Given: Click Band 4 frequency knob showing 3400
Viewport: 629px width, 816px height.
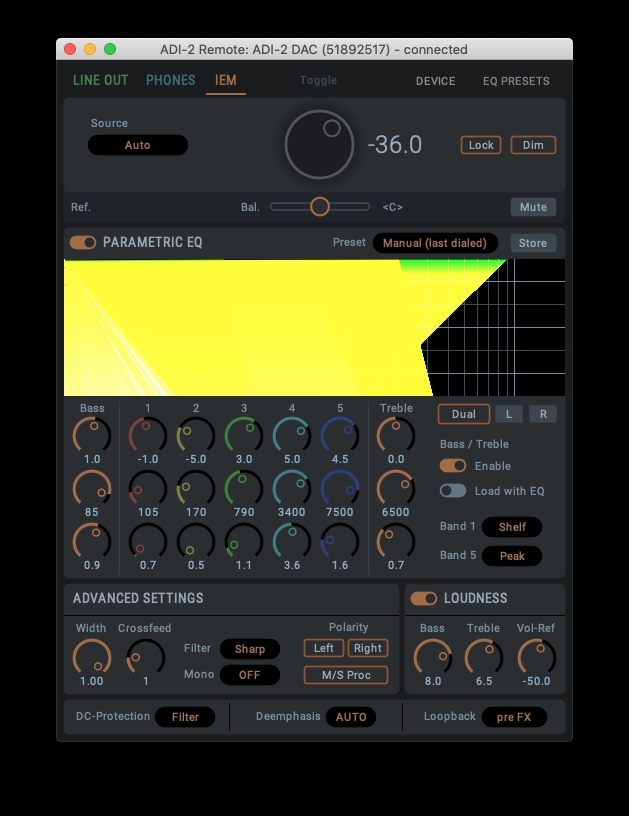Looking at the screenshot, I should click(292, 488).
